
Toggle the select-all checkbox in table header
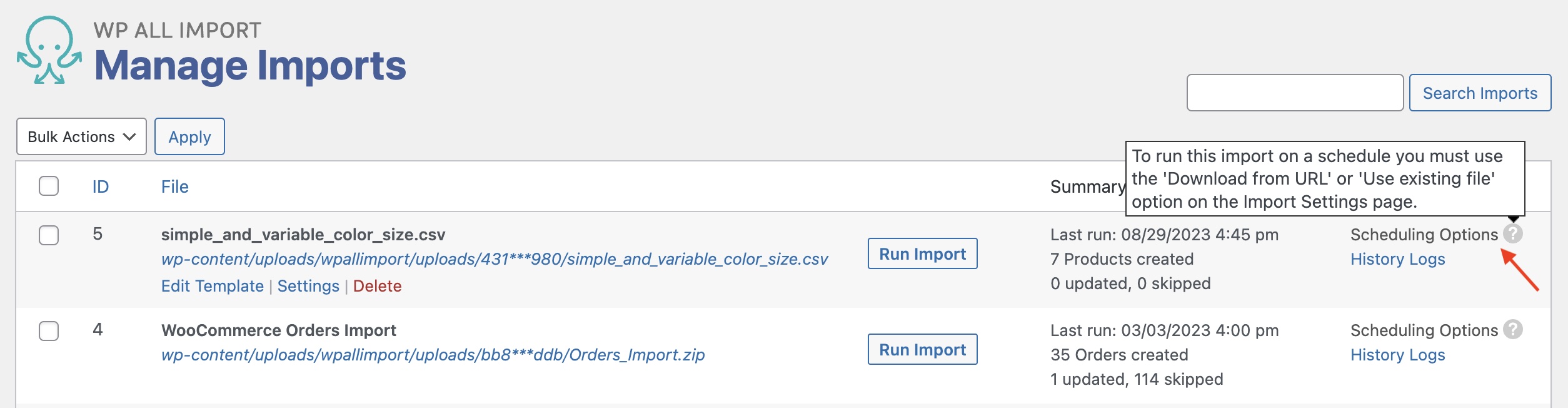click(x=49, y=186)
